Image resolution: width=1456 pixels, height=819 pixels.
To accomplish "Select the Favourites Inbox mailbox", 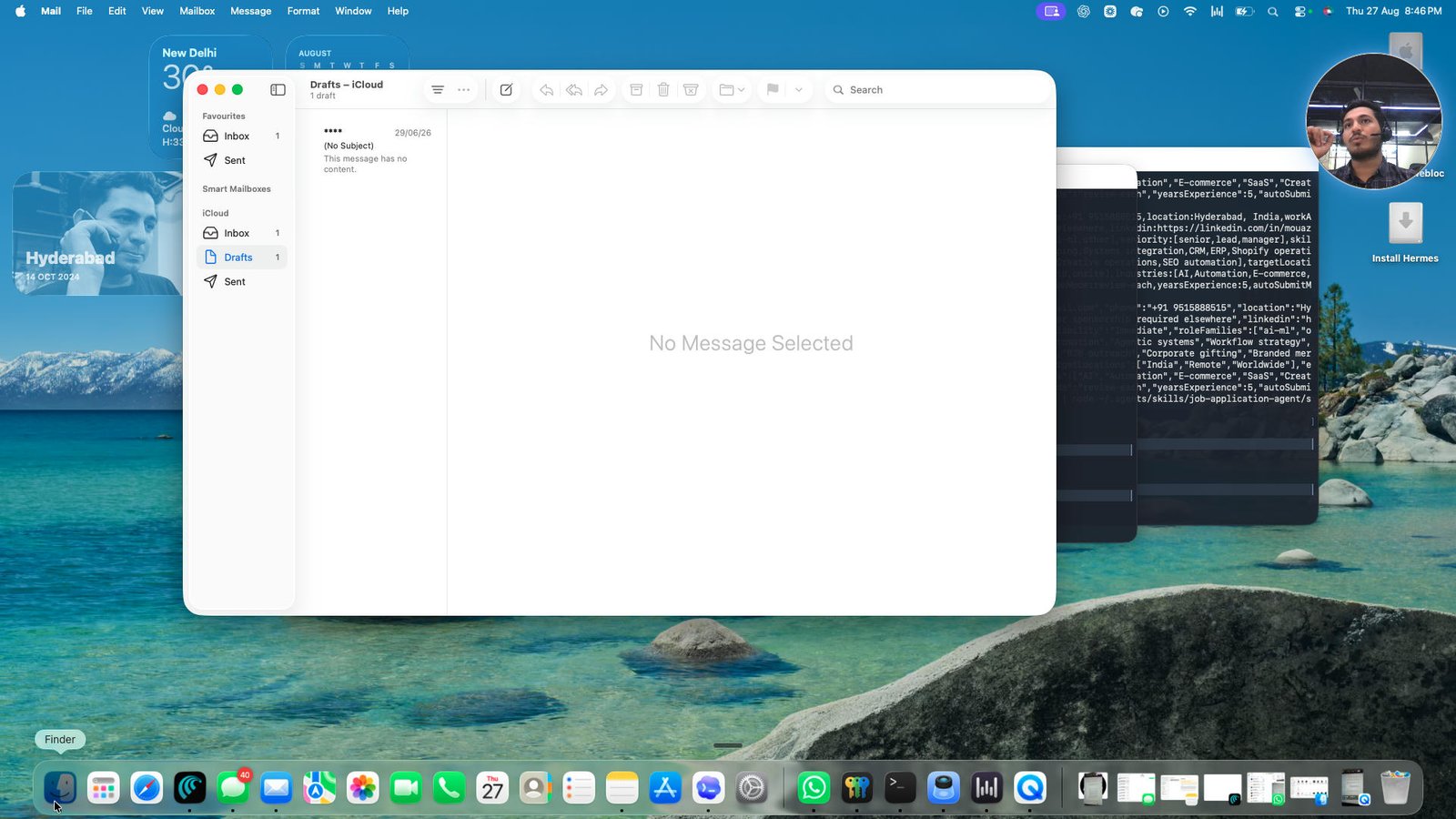I will tap(242, 136).
